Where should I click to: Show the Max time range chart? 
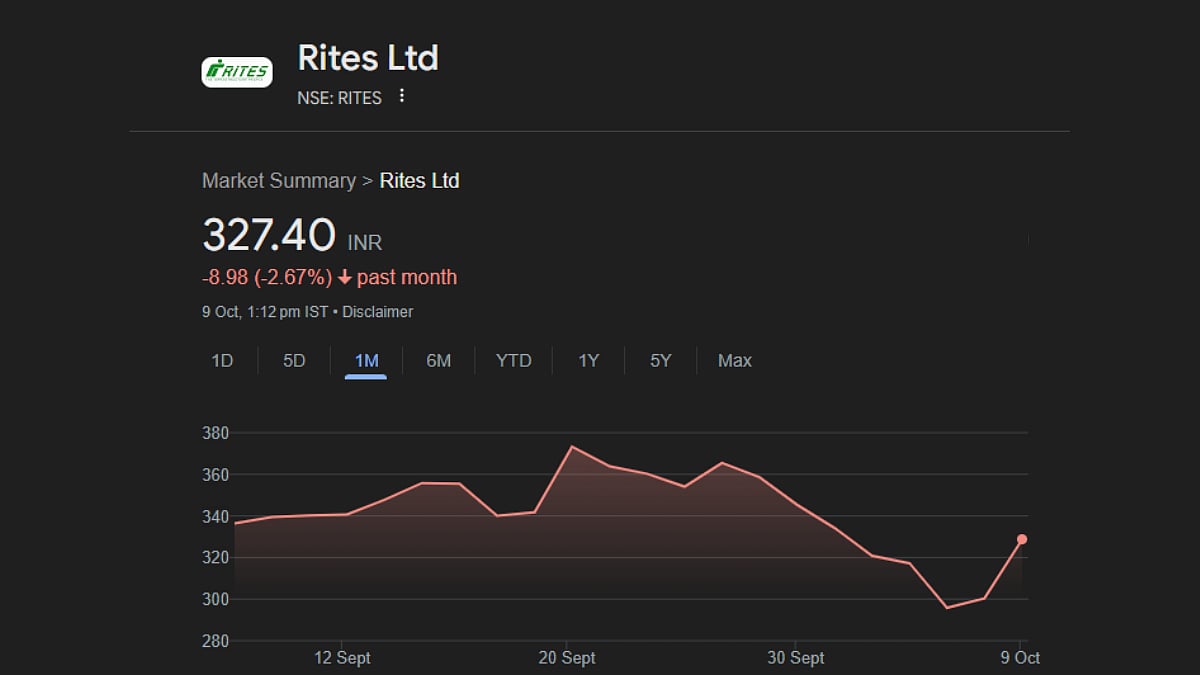735,360
